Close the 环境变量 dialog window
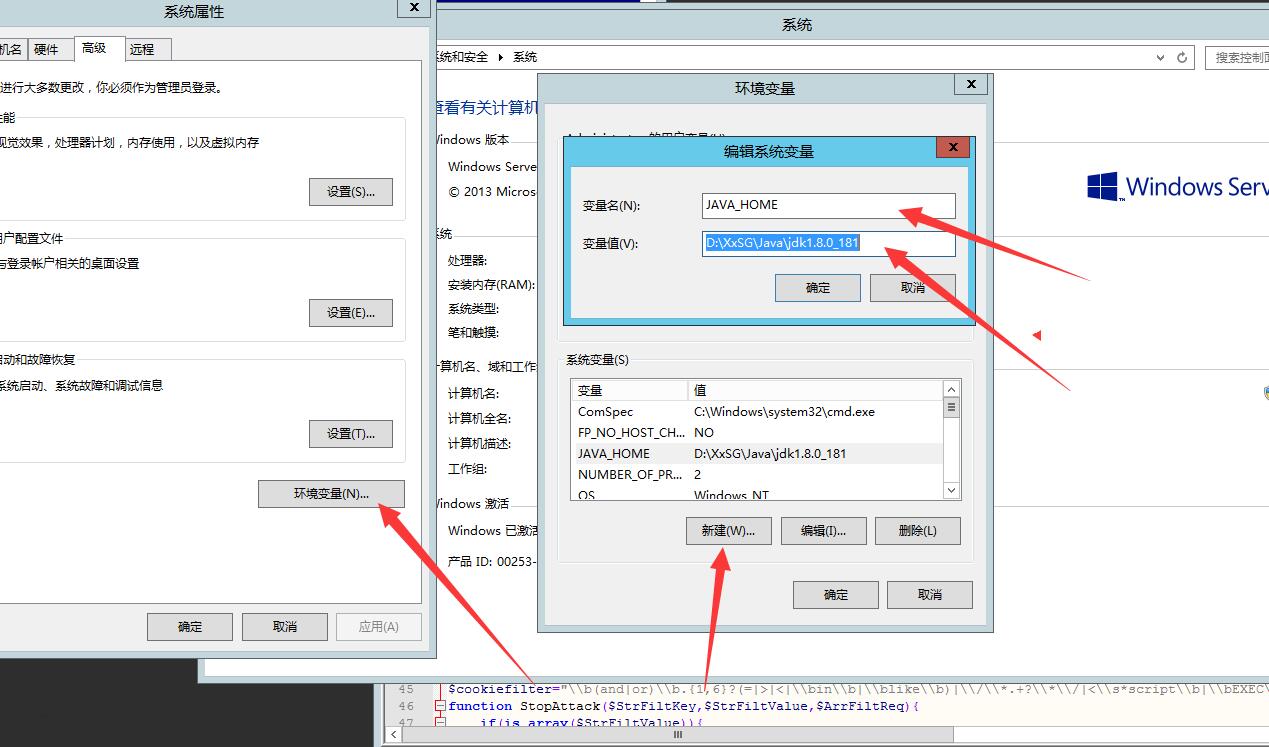Screen dimensions: 1269x747 tap(970, 84)
